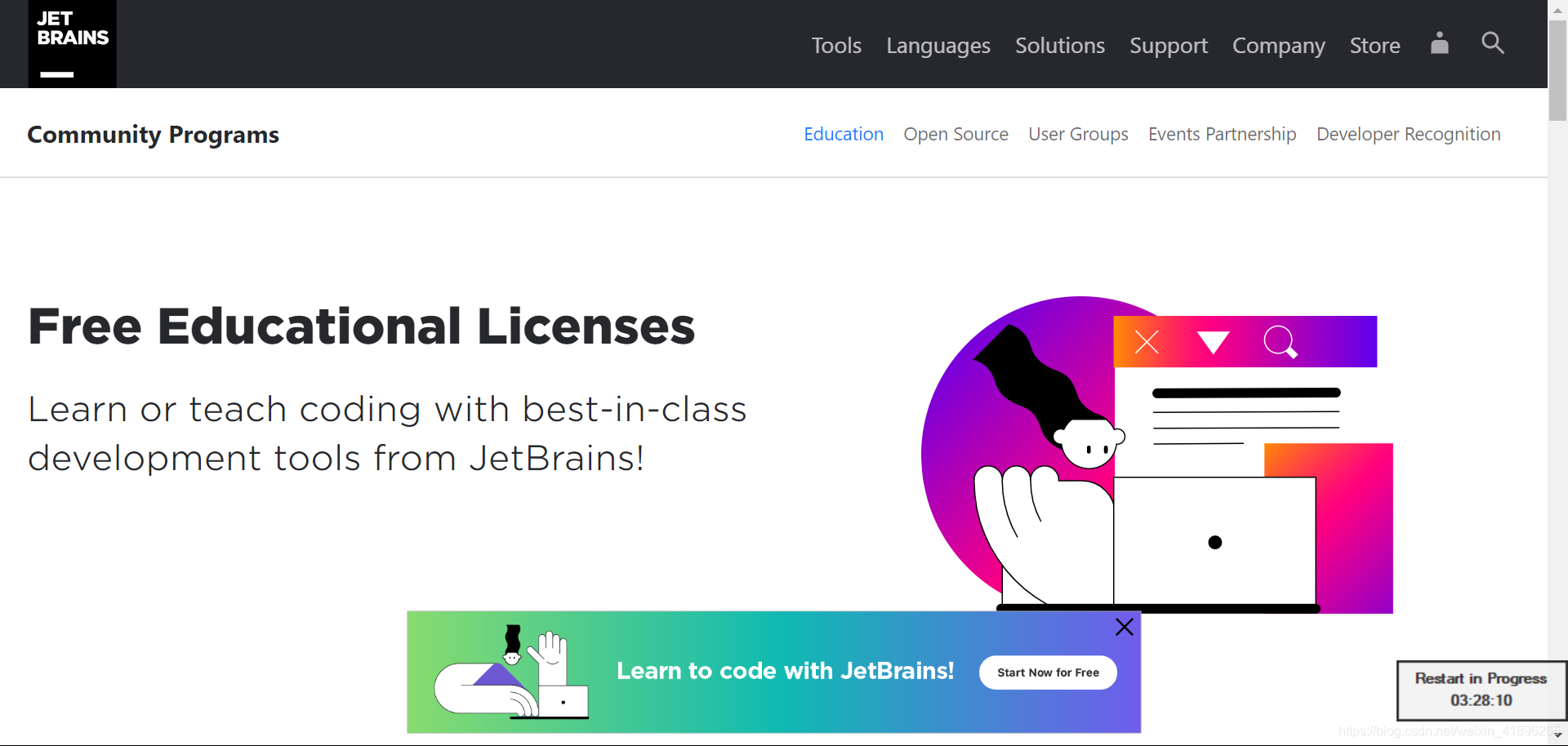Open the Tools menu

pyautogui.click(x=836, y=47)
